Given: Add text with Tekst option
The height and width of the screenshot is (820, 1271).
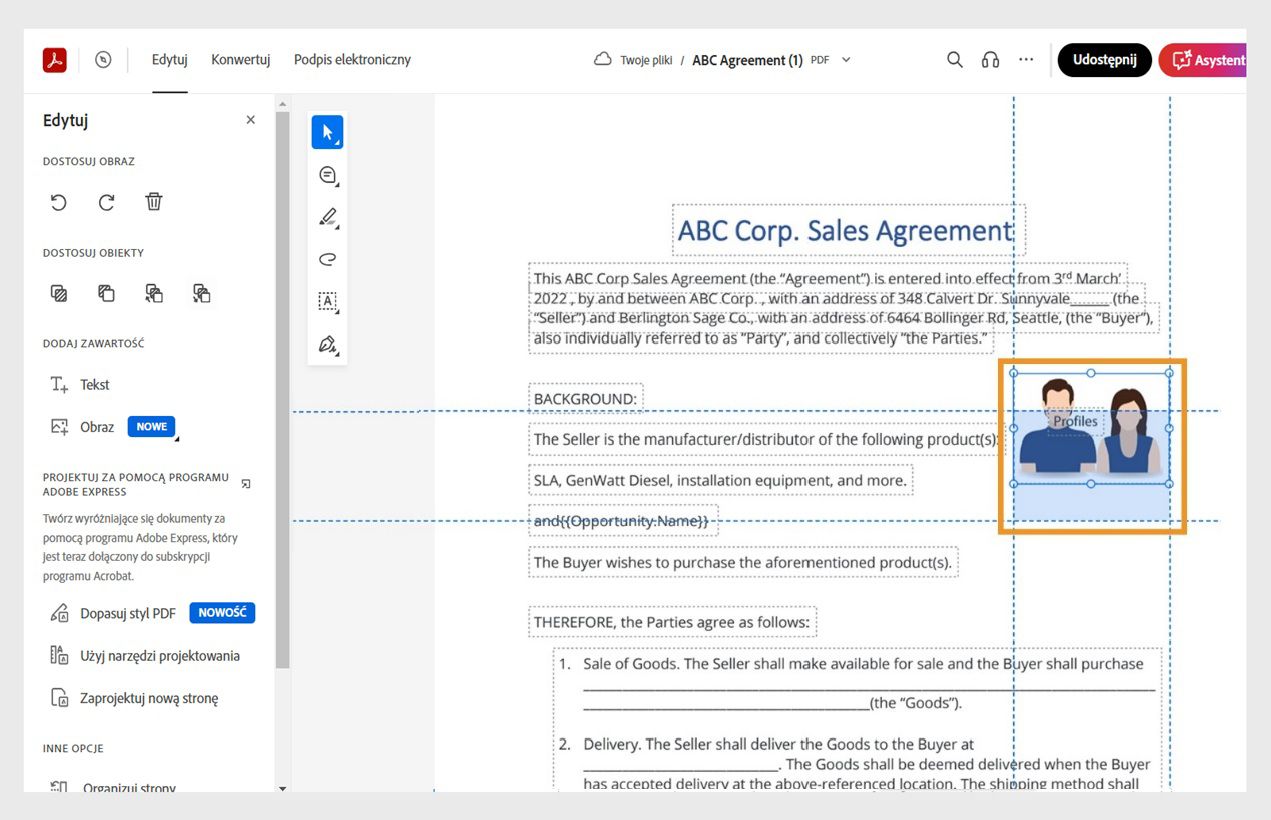Looking at the screenshot, I should pos(80,385).
